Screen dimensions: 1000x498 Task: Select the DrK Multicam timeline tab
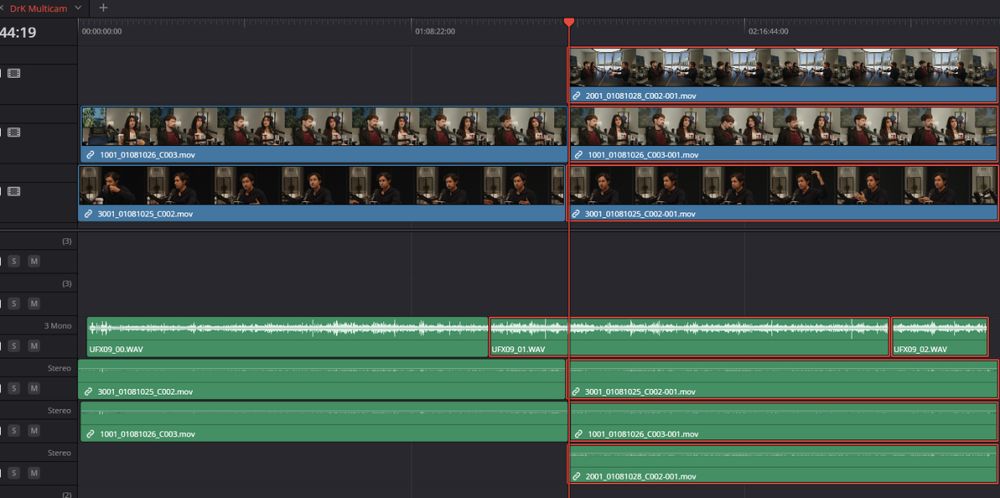(40, 8)
